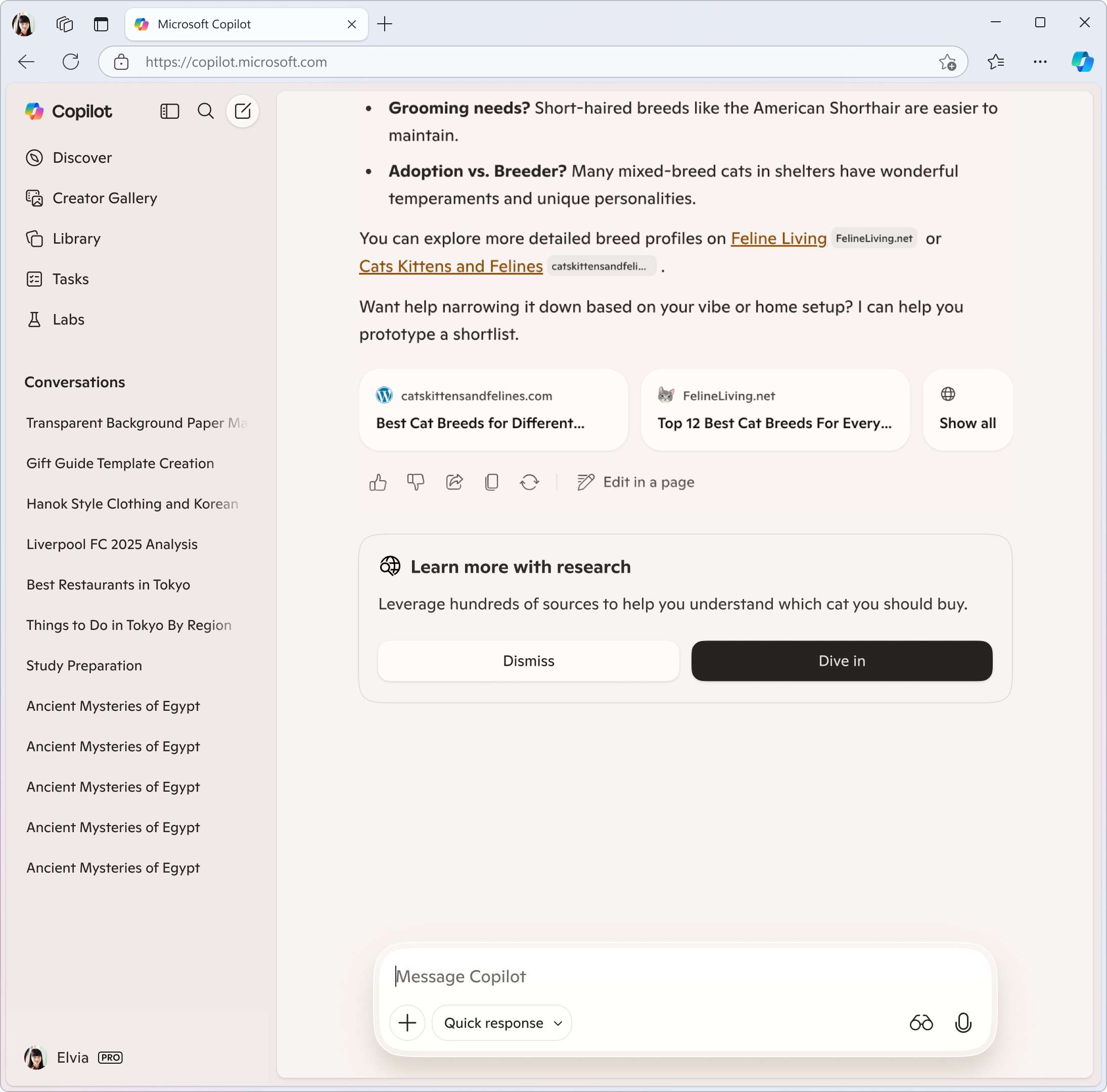The image size is (1107, 1092).
Task: Open Creator Gallery in the sidebar
Action: click(104, 198)
